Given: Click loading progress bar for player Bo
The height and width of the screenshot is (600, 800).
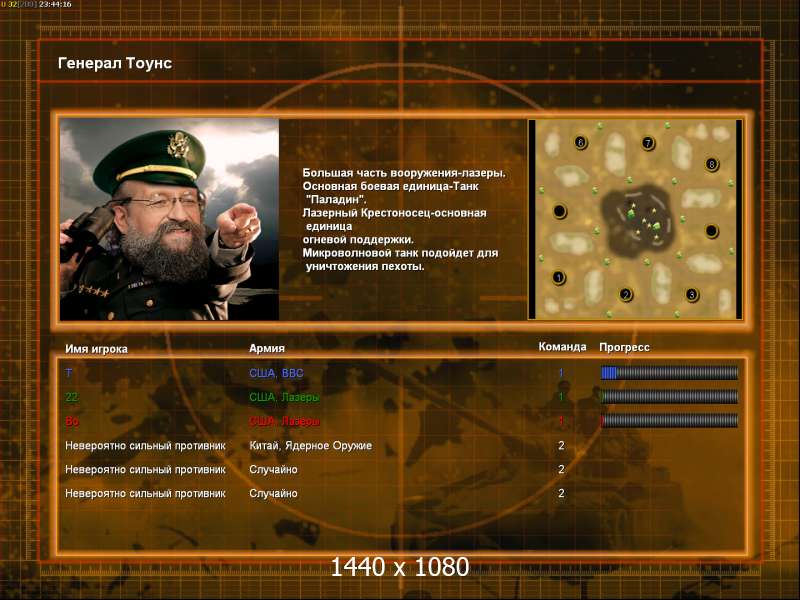Looking at the screenshot, I should (x=669, y=420).
